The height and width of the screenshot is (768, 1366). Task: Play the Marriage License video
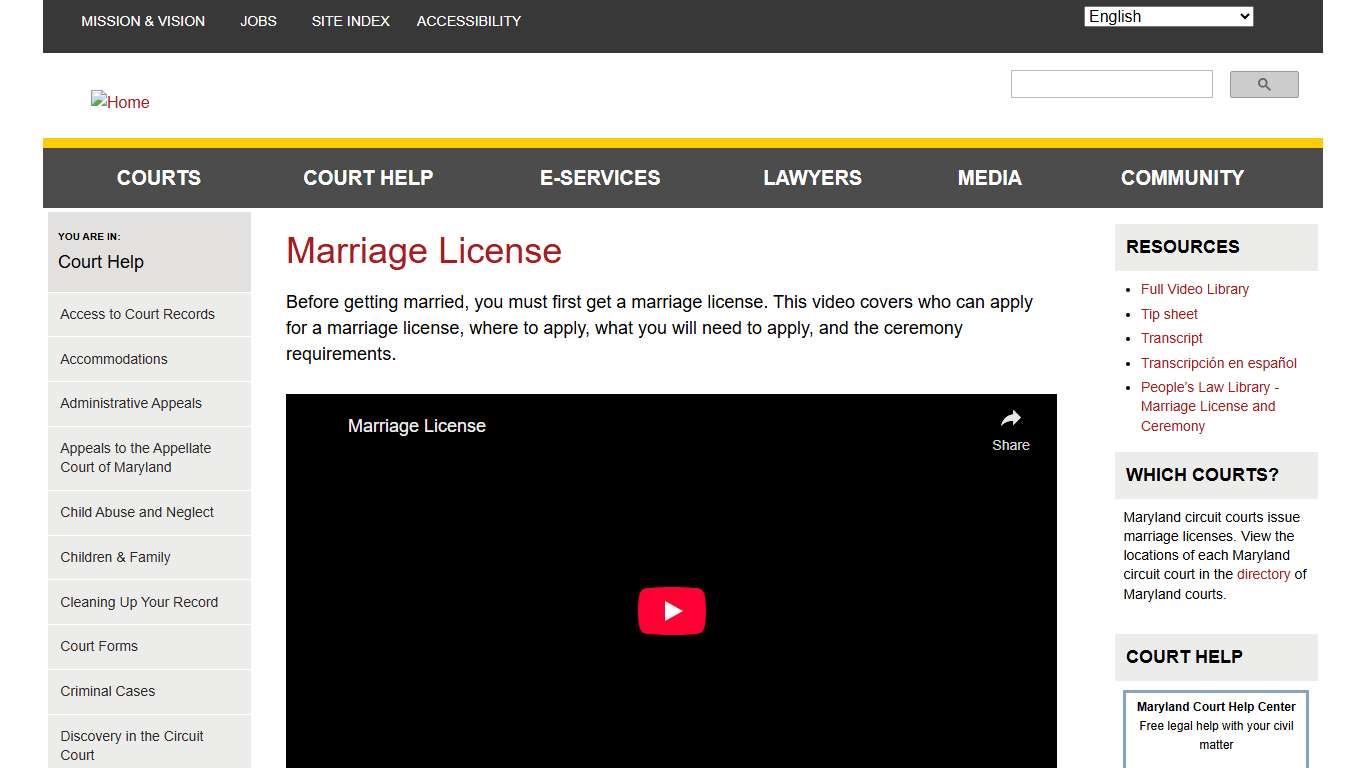click(671, 610)
